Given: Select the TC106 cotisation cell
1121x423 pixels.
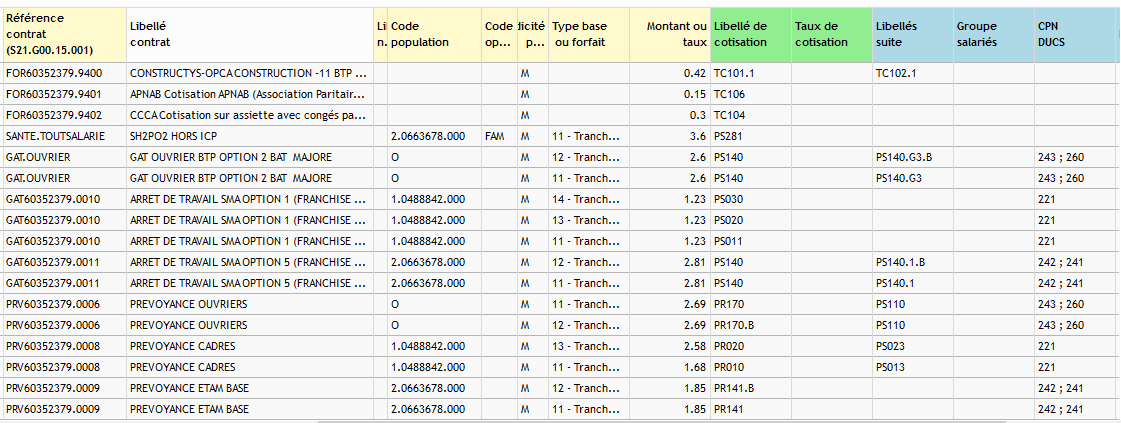Looking at the screenshot, I should (751, 94).
